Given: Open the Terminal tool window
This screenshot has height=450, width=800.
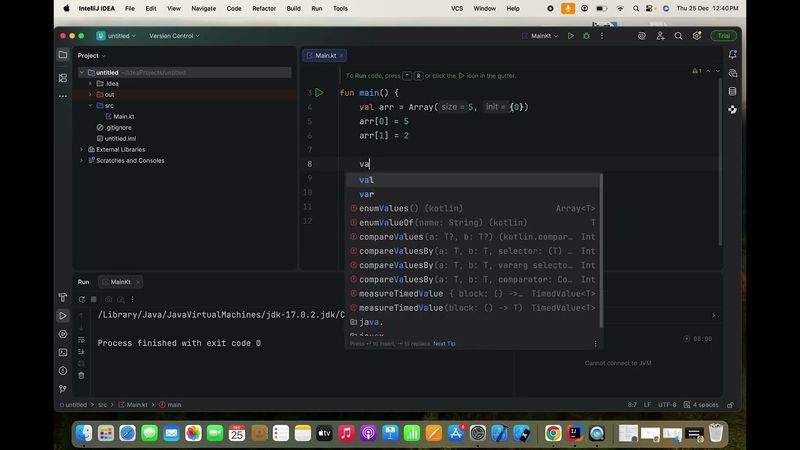Looking at the screenshot, I should pos(63,352).
